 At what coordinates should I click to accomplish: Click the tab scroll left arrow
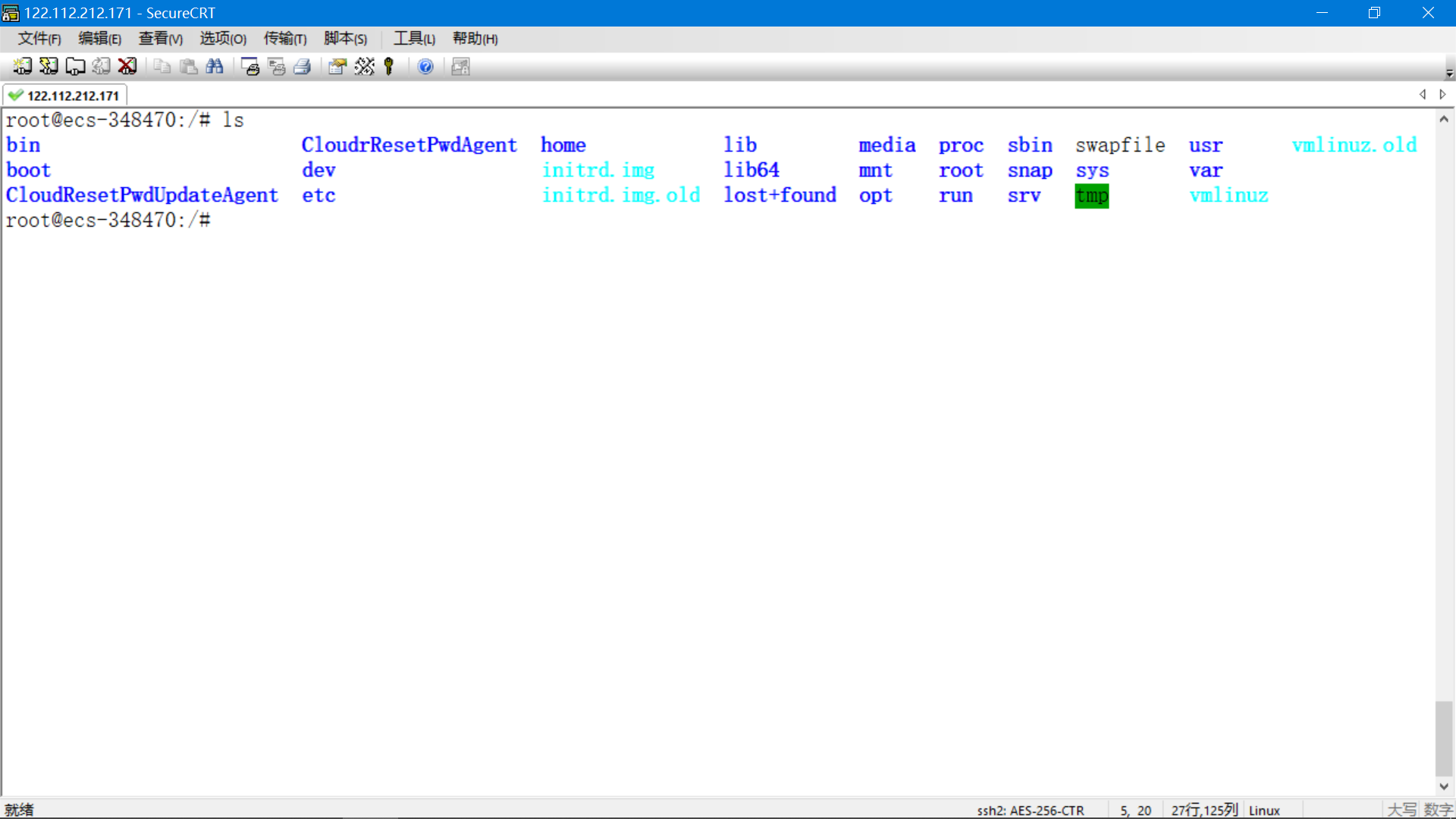click(1423, 95)
